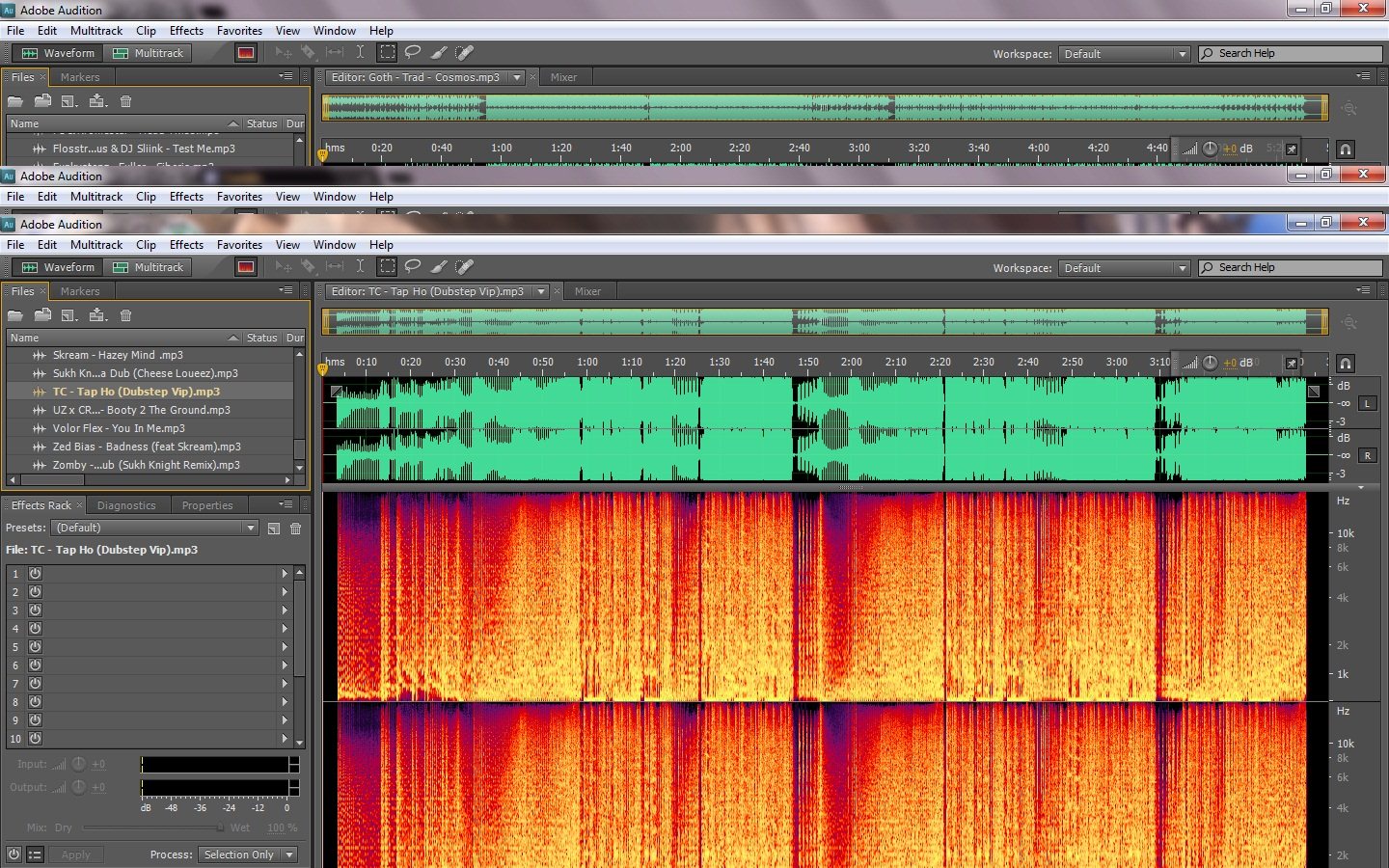Screen dimensions: 1389x868
Task: Toggle power for effect slot 8
Action: (35, 702)
